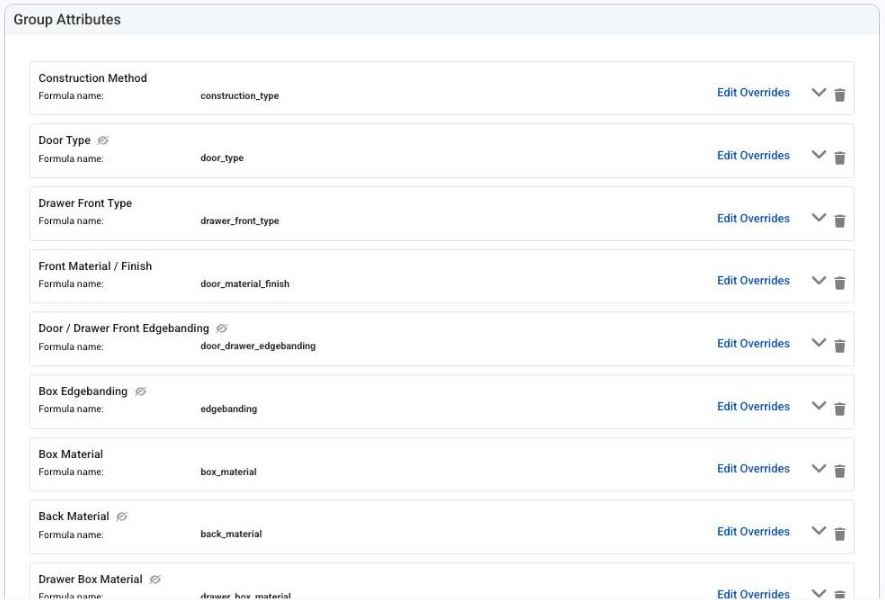Expand the Box Edgebanding row chevron
This screenshot has width=885, height=600.
point(818,405)
